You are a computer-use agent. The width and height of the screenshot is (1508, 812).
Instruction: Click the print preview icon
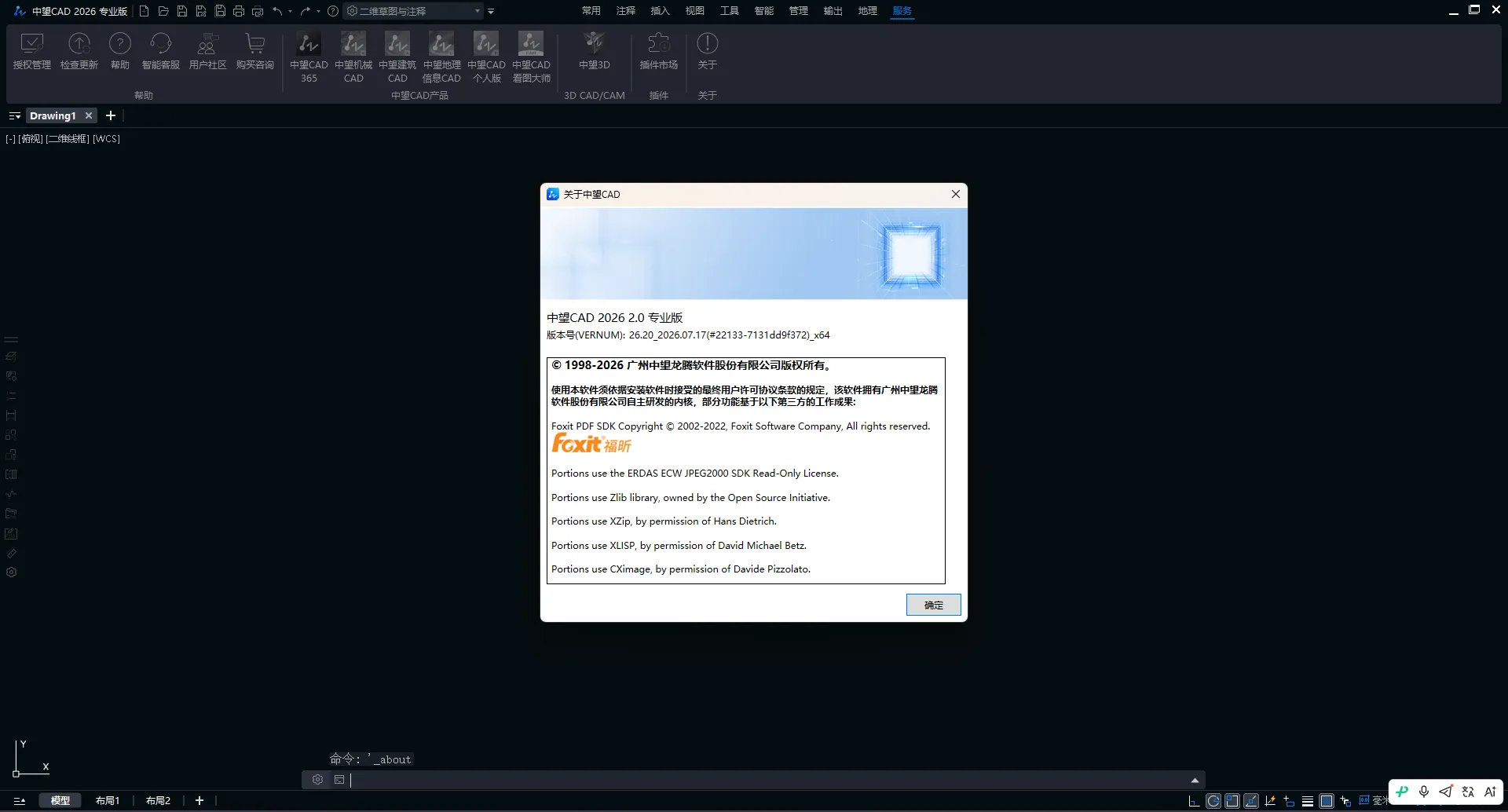coord(258,11)
